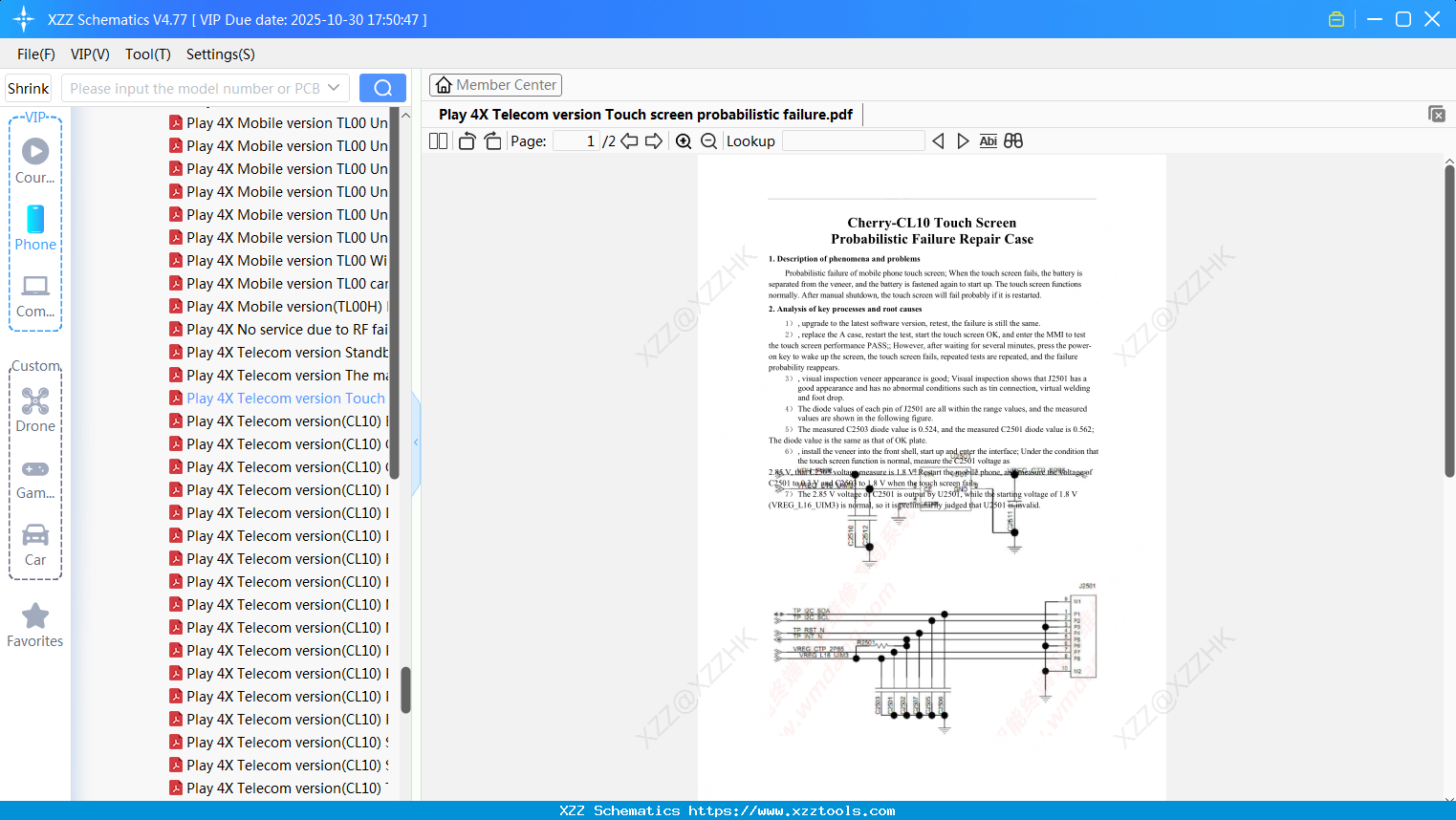Open 'Play 4X Mobile version TL00 Wi' file
This screenshot has width=1456, height=820.
coord(278,260)
